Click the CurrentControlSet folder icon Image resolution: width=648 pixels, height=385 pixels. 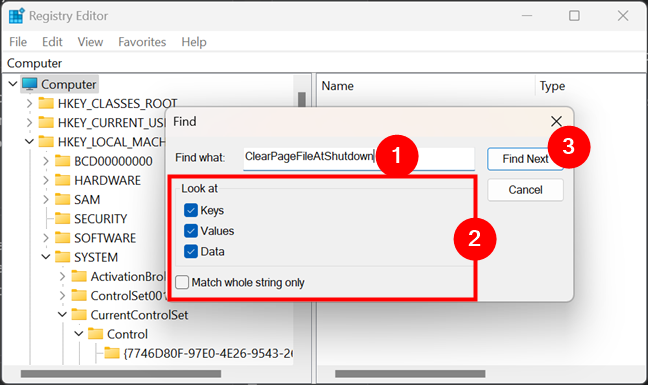[x=79, y=315]
